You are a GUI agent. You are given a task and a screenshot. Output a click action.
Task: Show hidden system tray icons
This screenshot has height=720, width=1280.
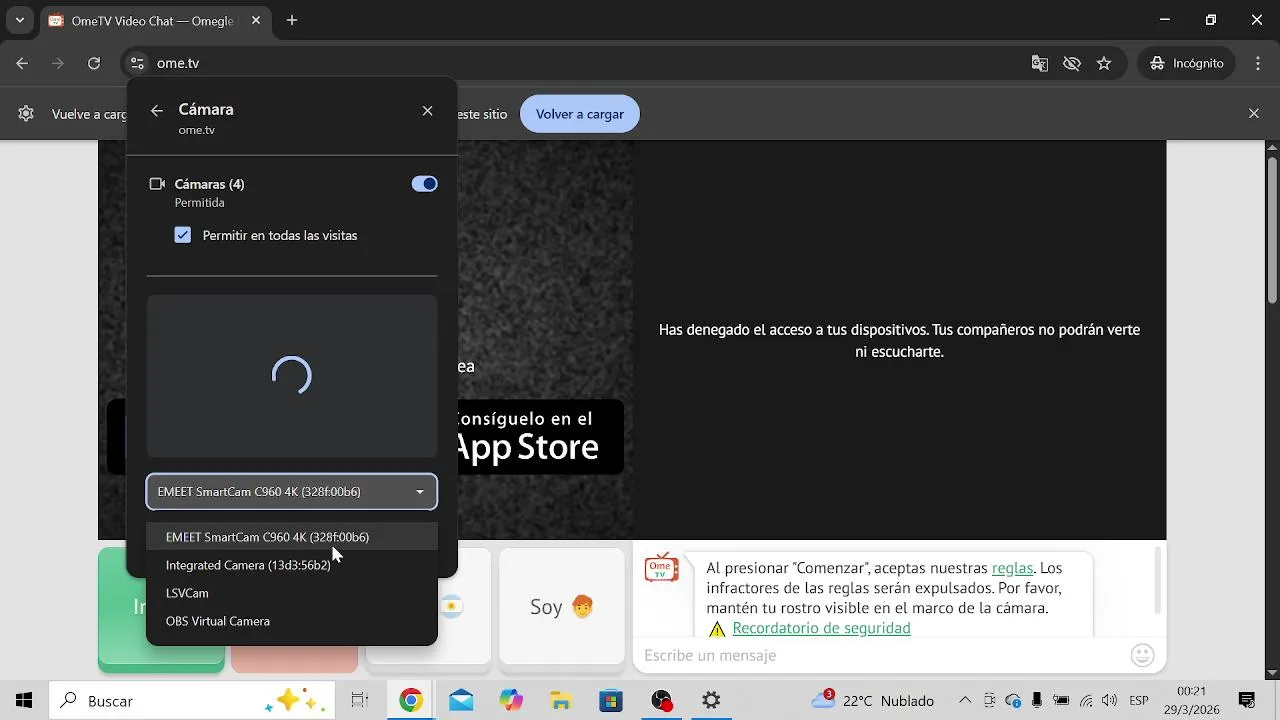click(965, 701)
